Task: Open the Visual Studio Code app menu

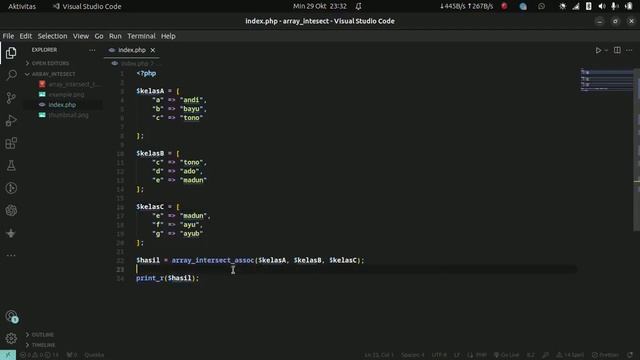Action: point(87,6)
